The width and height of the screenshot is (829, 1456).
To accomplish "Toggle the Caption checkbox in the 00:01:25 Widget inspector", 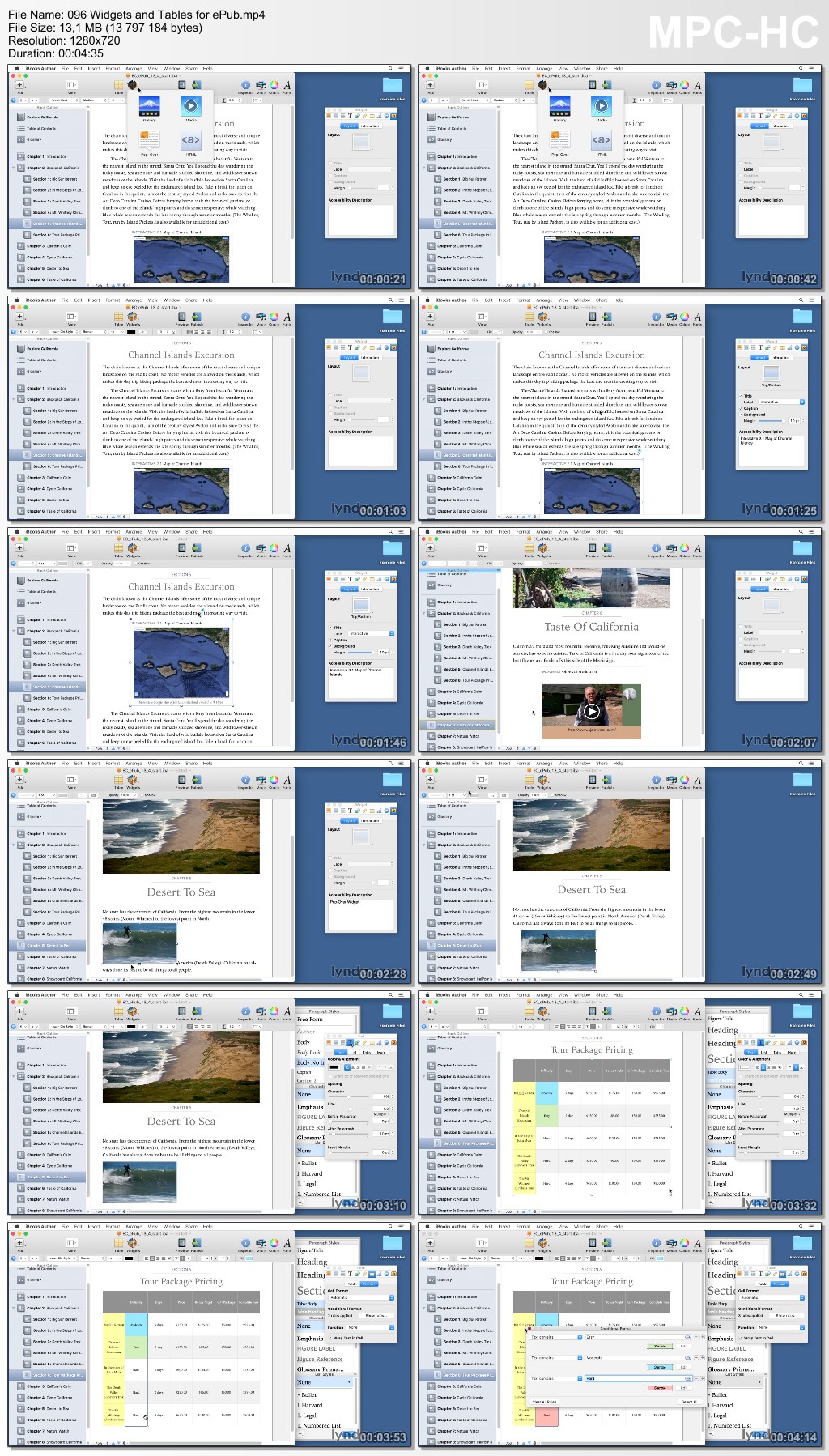I will [740, 408].
